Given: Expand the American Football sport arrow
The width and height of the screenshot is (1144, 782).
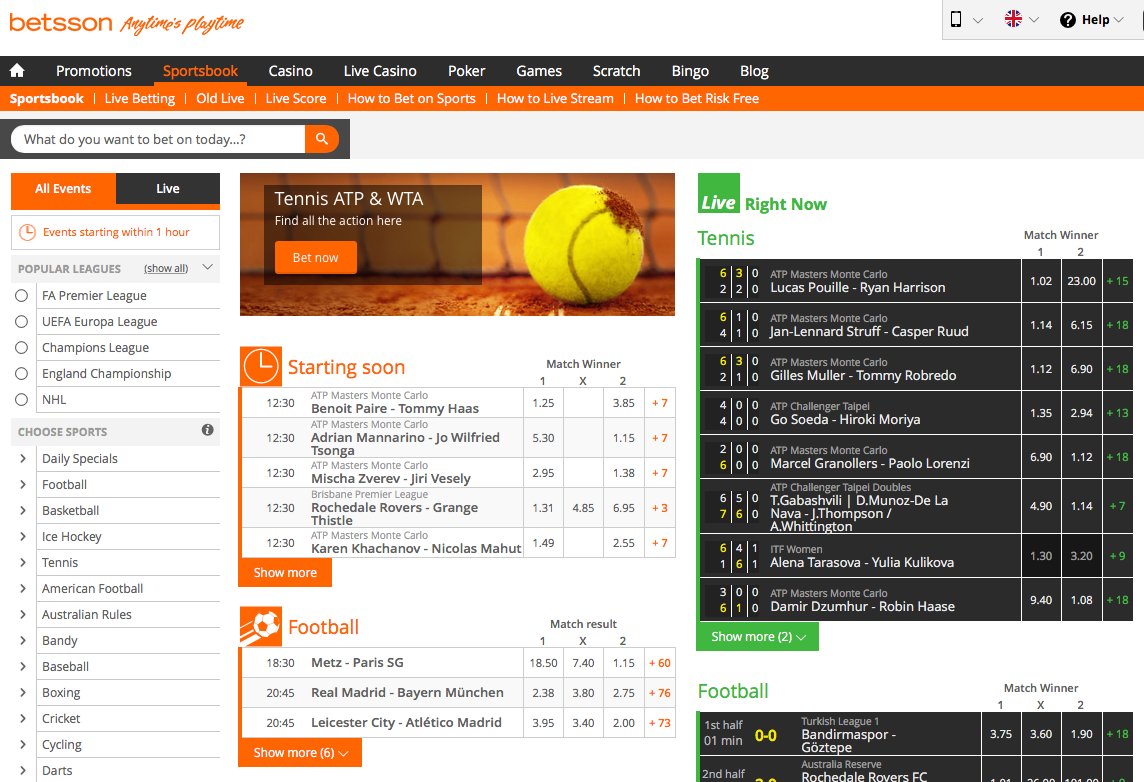Looking at the screenshot, I should tap(23, 589).
